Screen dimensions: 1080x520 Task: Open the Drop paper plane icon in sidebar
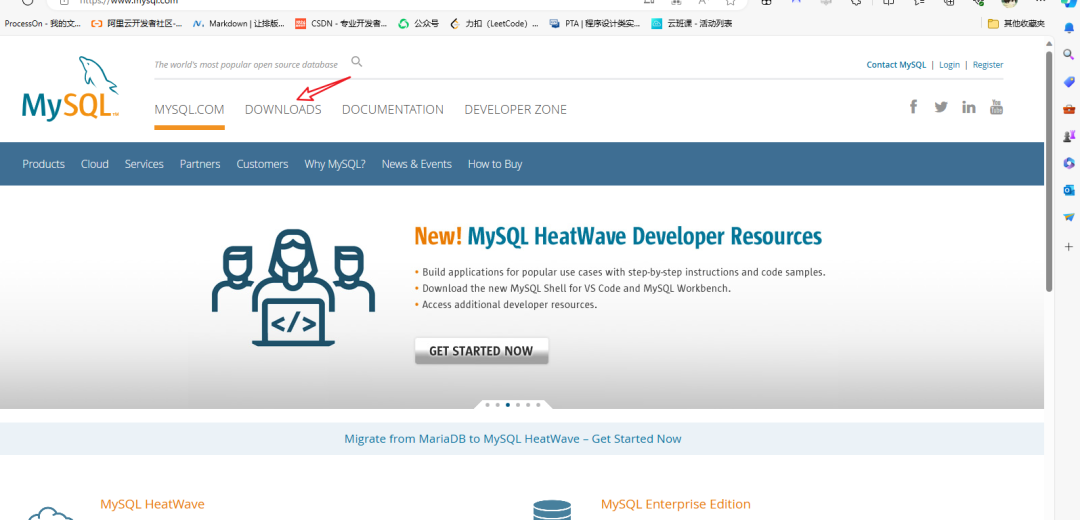tap(1069, 217)
